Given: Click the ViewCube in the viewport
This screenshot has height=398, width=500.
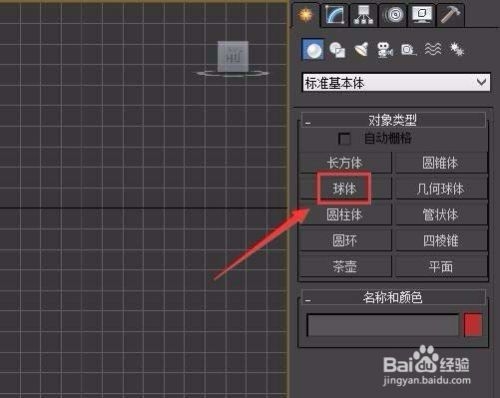Looking at the screenshot, I should point(233,58).
